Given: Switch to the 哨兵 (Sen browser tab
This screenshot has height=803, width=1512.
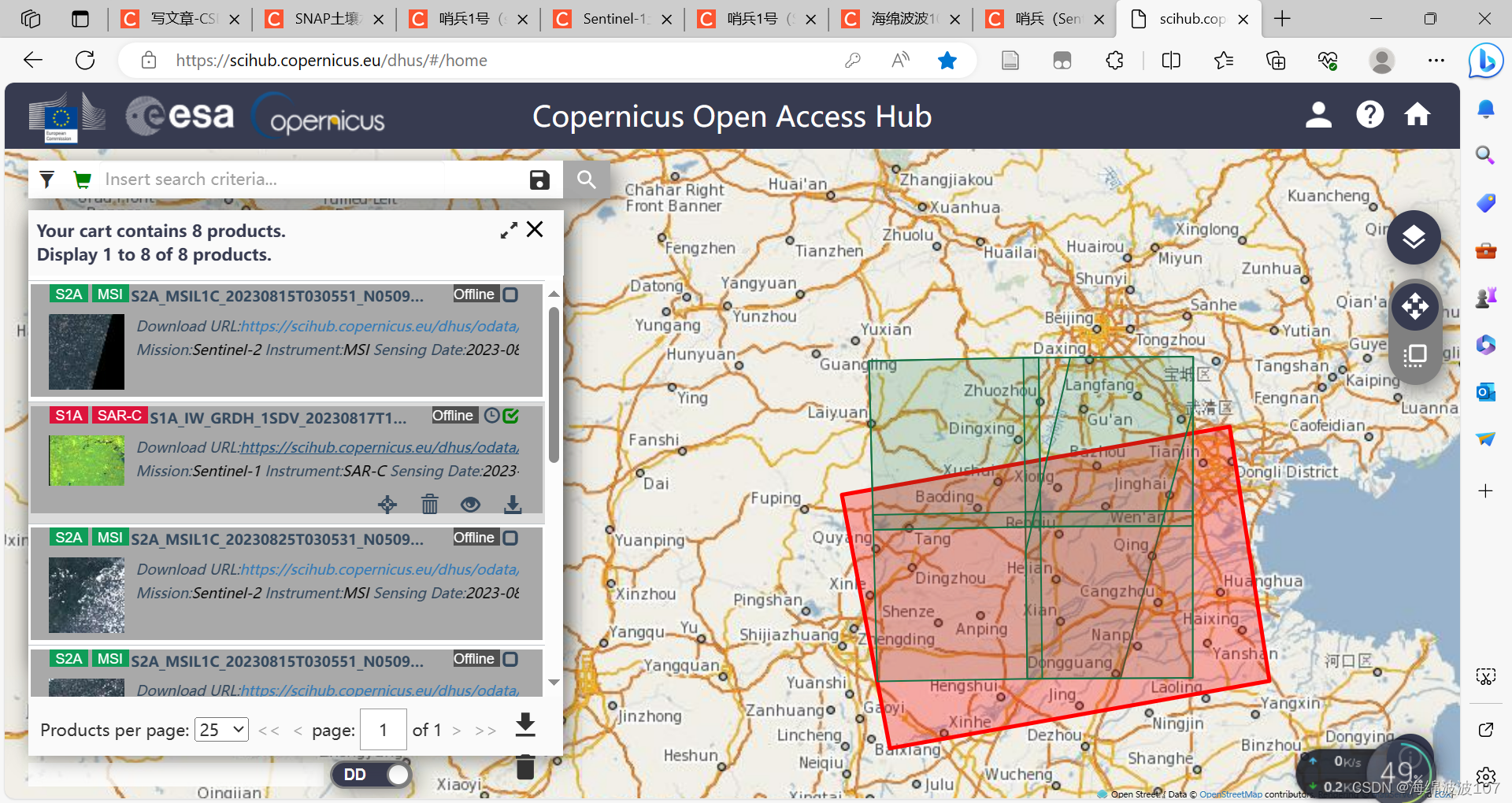Looking at the screenshot, I should (x=1047, y=19).
